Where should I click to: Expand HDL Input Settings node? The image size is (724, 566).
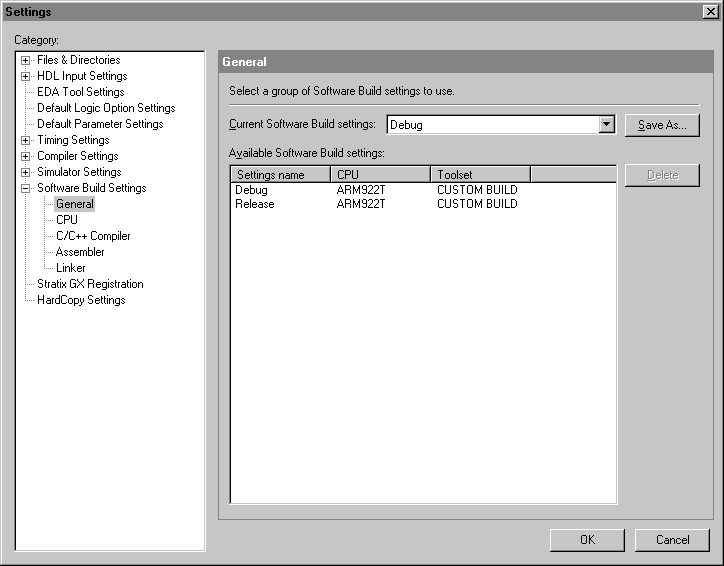[26, 76]
